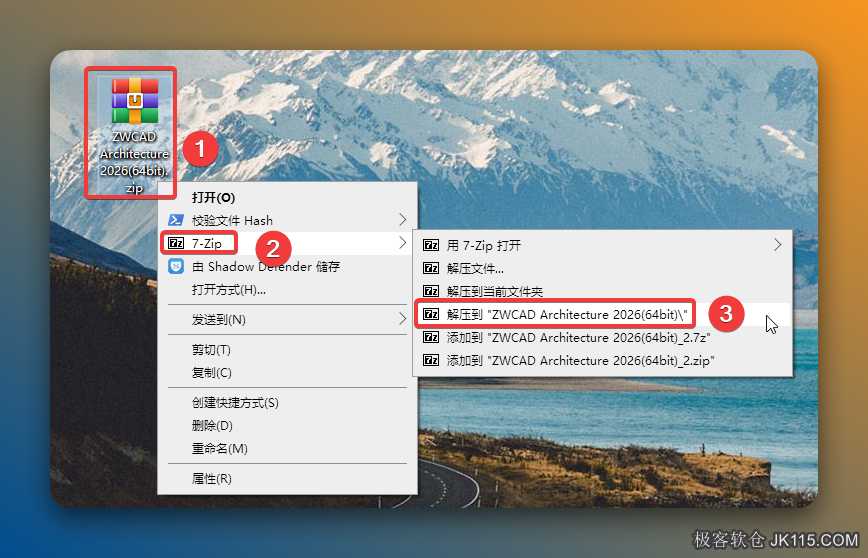
Task: Open the 校验文件 Hash menu entry
Action: [x=287, y=220]
